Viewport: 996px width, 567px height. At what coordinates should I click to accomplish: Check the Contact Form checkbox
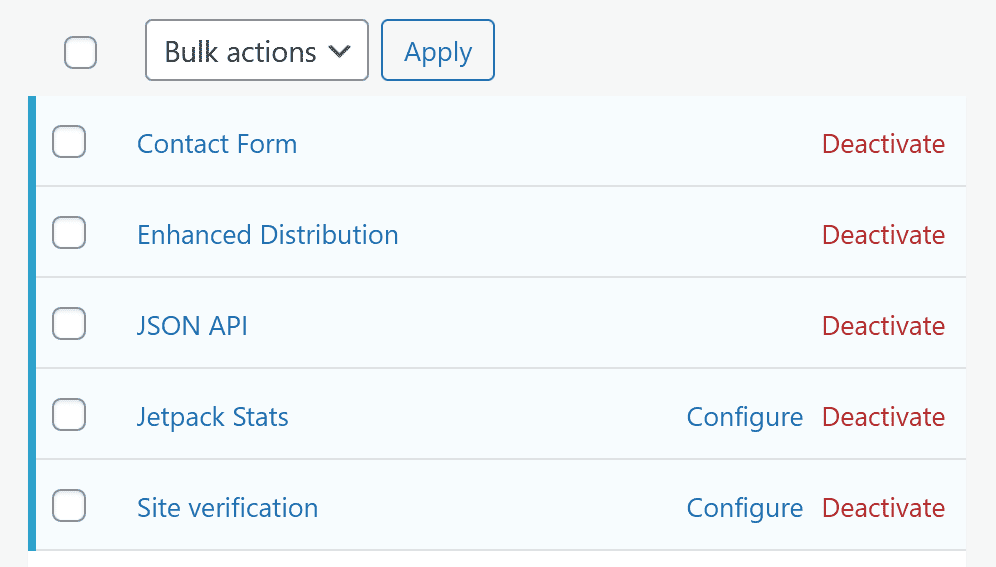pyautogui.click(x=69, y=142)
